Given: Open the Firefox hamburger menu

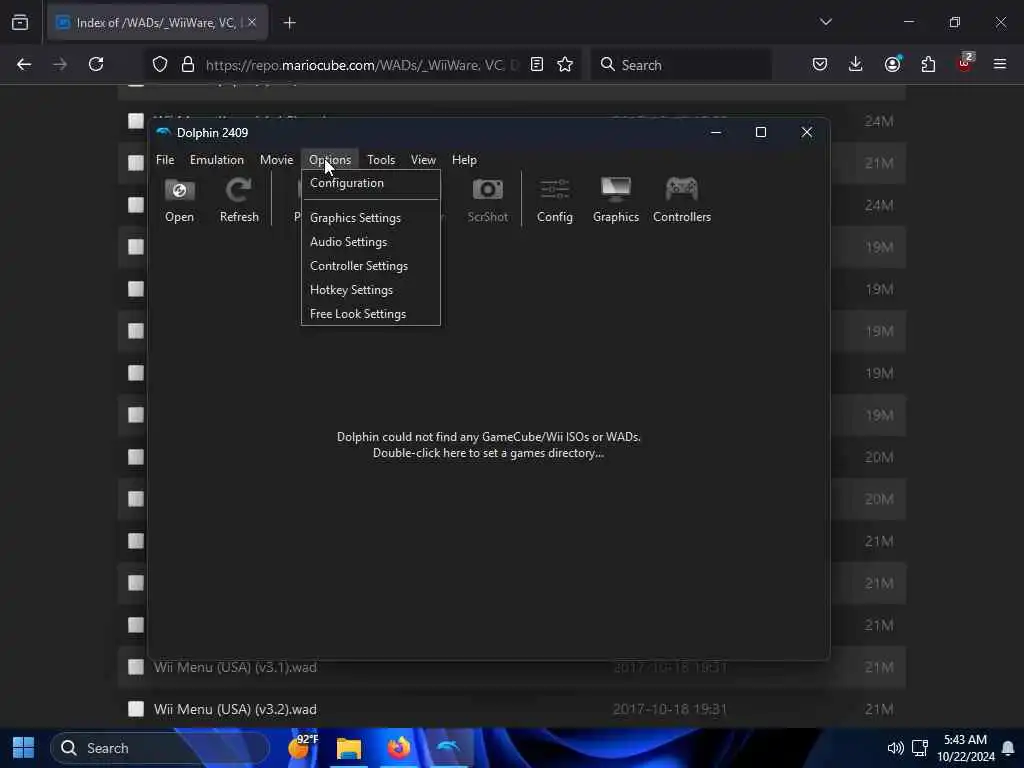Looking at the screenshot, I should 1000,64.
